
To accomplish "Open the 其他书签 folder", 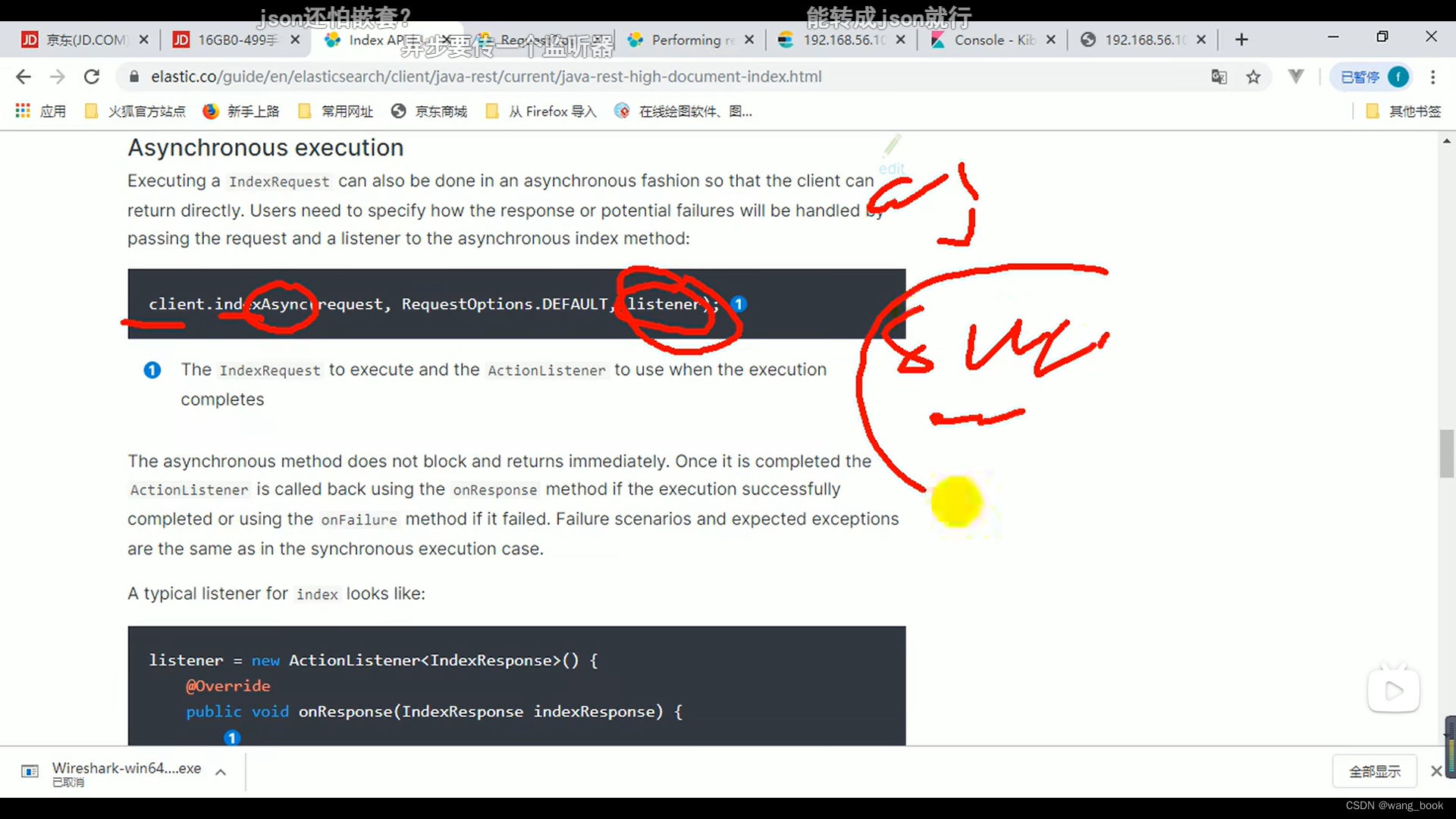I will coord(1404,111).
